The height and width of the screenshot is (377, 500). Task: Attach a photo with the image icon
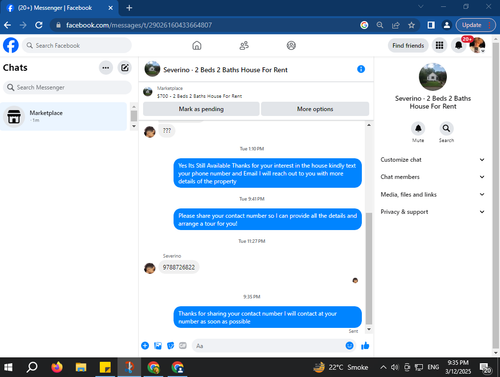click(x=158, y=346)
